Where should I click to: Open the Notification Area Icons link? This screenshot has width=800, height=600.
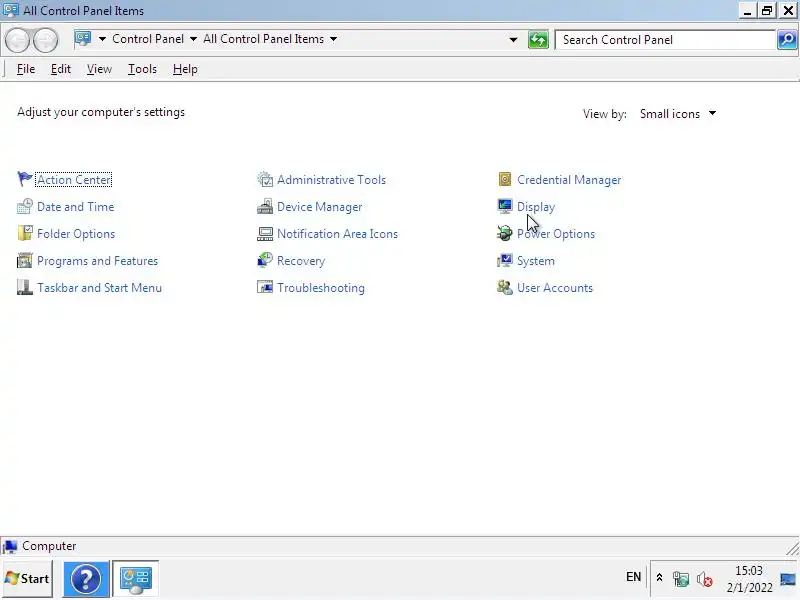click(337, 234)
